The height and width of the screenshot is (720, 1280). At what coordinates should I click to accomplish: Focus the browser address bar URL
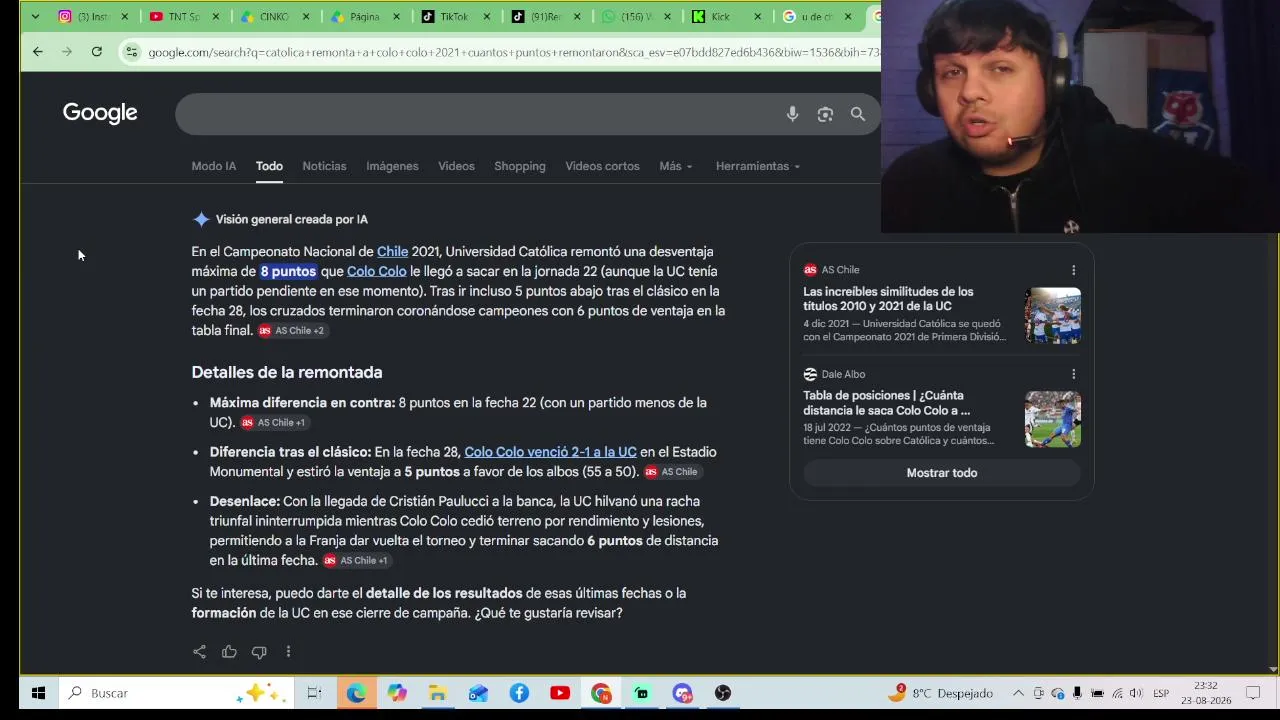point(513,52)
